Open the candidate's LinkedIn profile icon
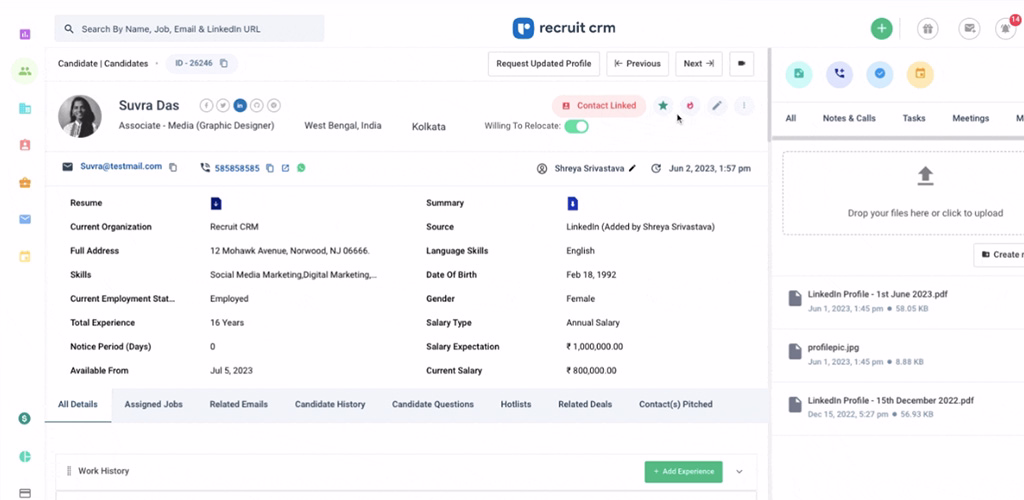Image resolution: width=1024 pixels, height=500 pixels. tap(240, 105)
